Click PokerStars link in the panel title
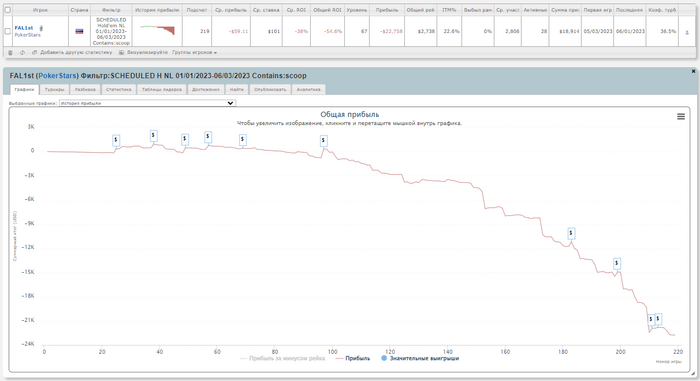 click(x=57, y=76)
